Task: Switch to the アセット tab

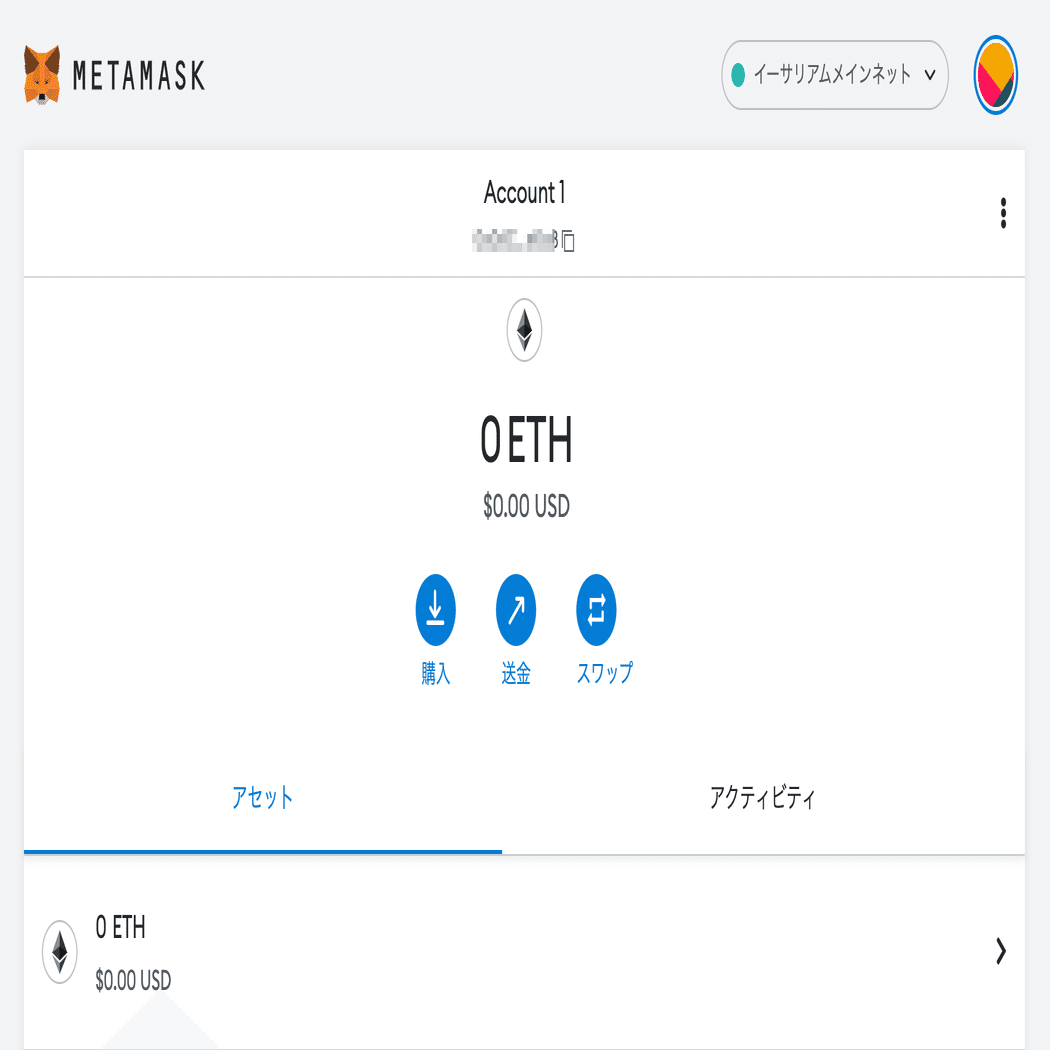Action: click(262, 798)
